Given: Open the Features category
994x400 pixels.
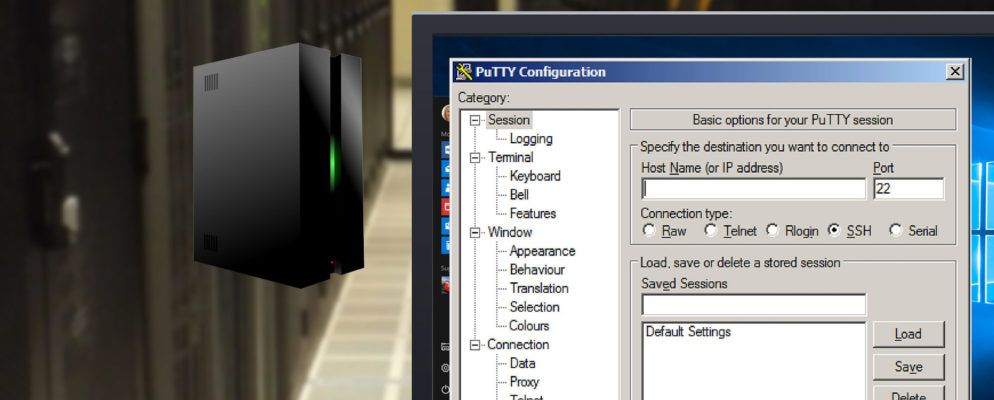Looking at the screenshot, I should pos(532,214).
